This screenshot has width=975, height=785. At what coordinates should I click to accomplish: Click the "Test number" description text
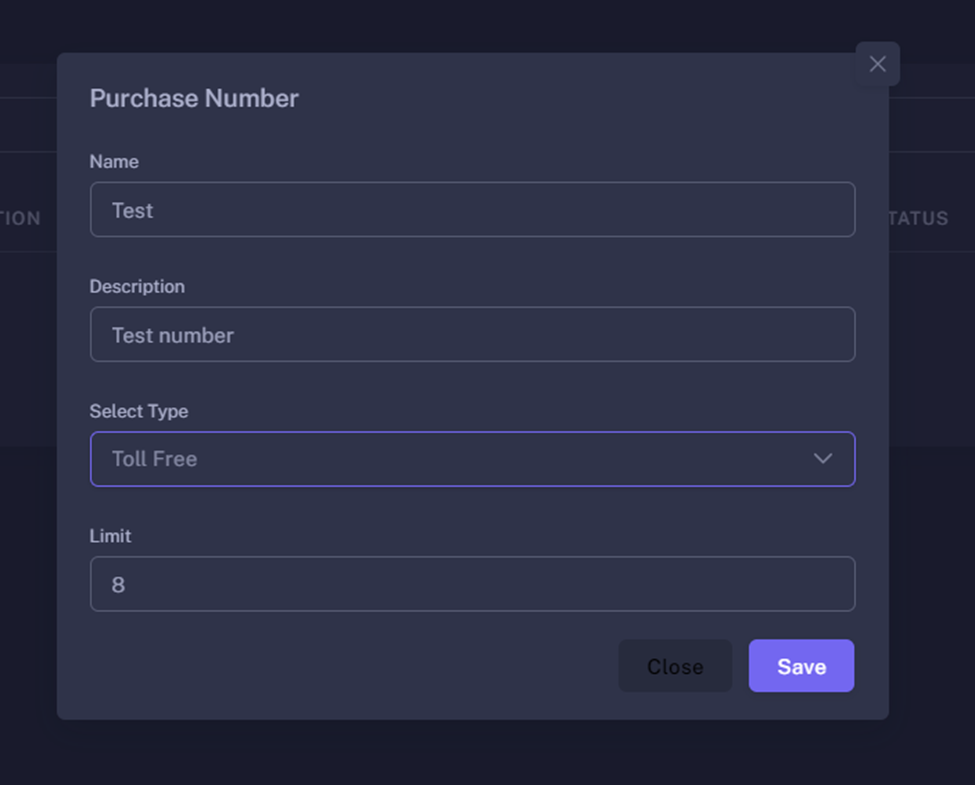click(x=173, y=336)
